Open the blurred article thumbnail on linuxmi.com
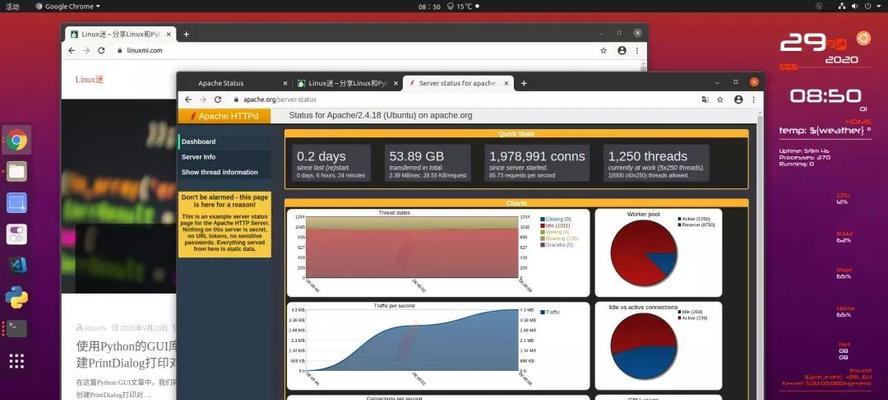Viewport: 888px width, 400px height. pyautogui.click(x=119, y=197)
